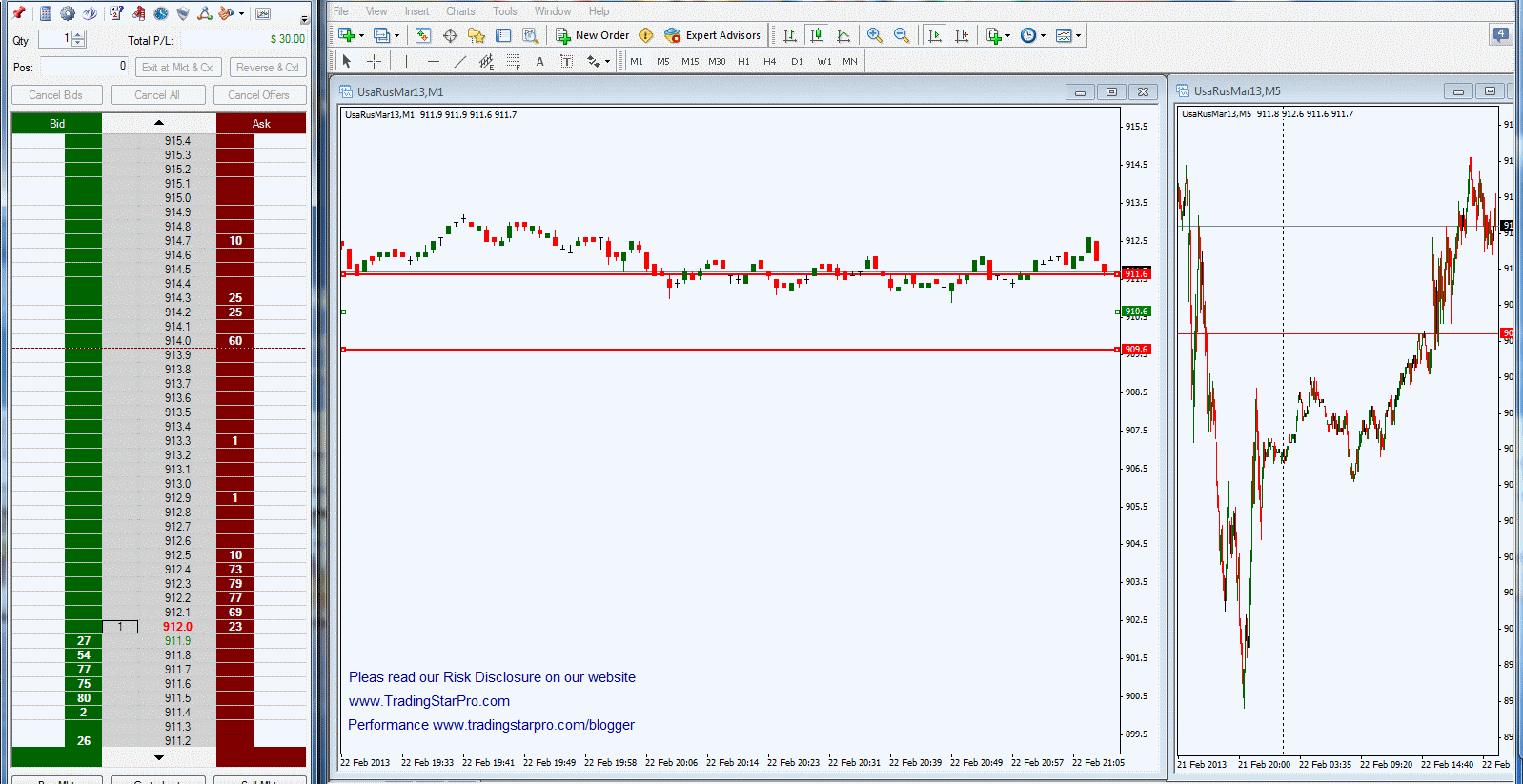Viewport: 1523px width, 784px height.
Task: Select the horizontal line drawing tool
Action: pyautogui.click(x=433, y=61)
